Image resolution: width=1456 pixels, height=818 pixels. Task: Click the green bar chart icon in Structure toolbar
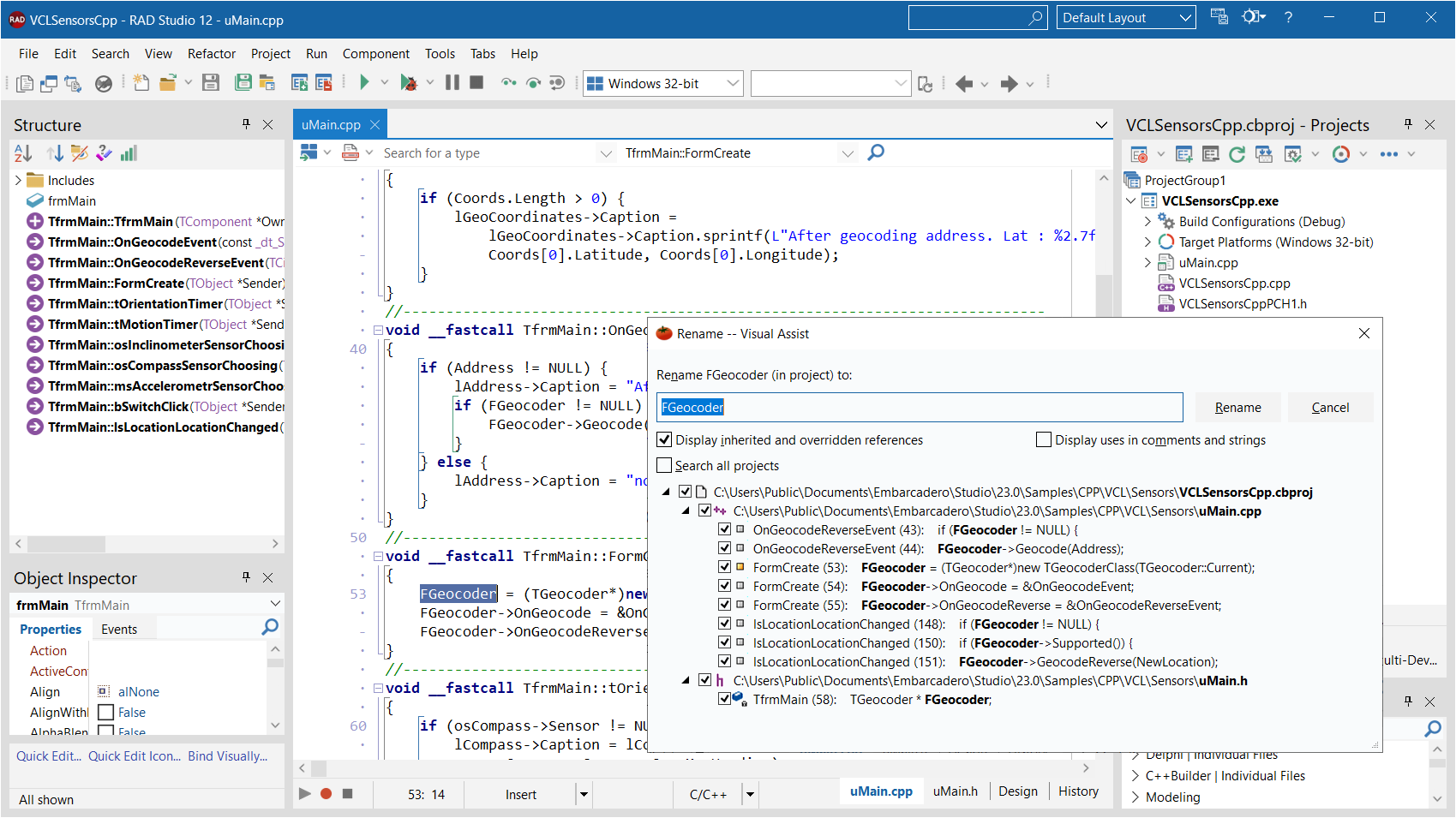click(129, 153)
